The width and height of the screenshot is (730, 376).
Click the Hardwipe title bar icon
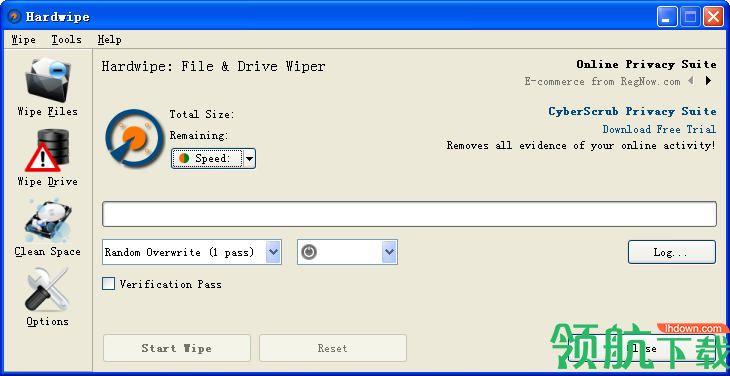14,17
